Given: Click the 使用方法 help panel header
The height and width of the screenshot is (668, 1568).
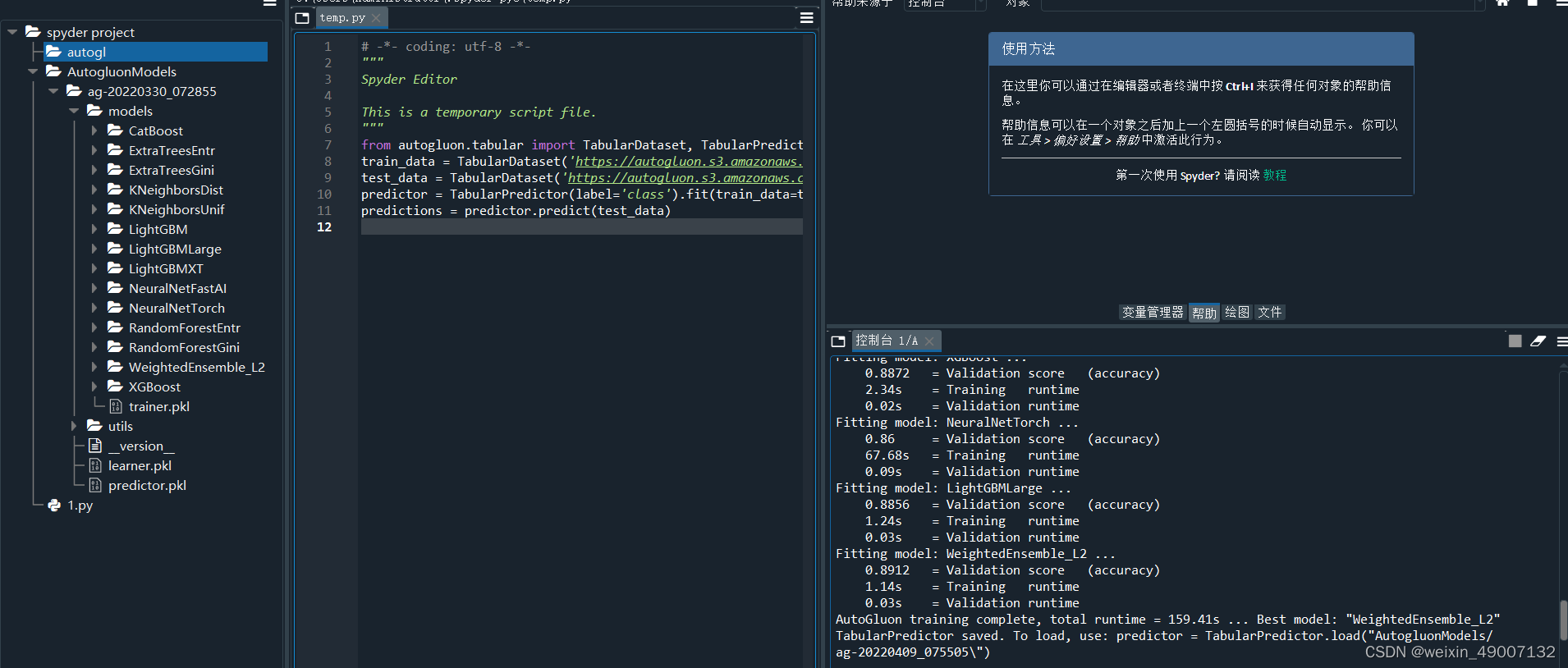Looking at the screenshot, I should click(x=1201, y=49).
